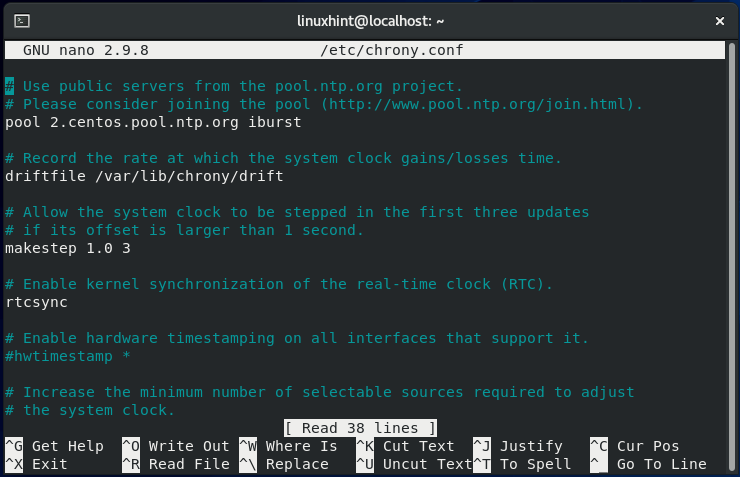The height and width of the screenshot is (477, 740).
Task: Click the ^X Exit shortcut
Action: tap(36, 464)
